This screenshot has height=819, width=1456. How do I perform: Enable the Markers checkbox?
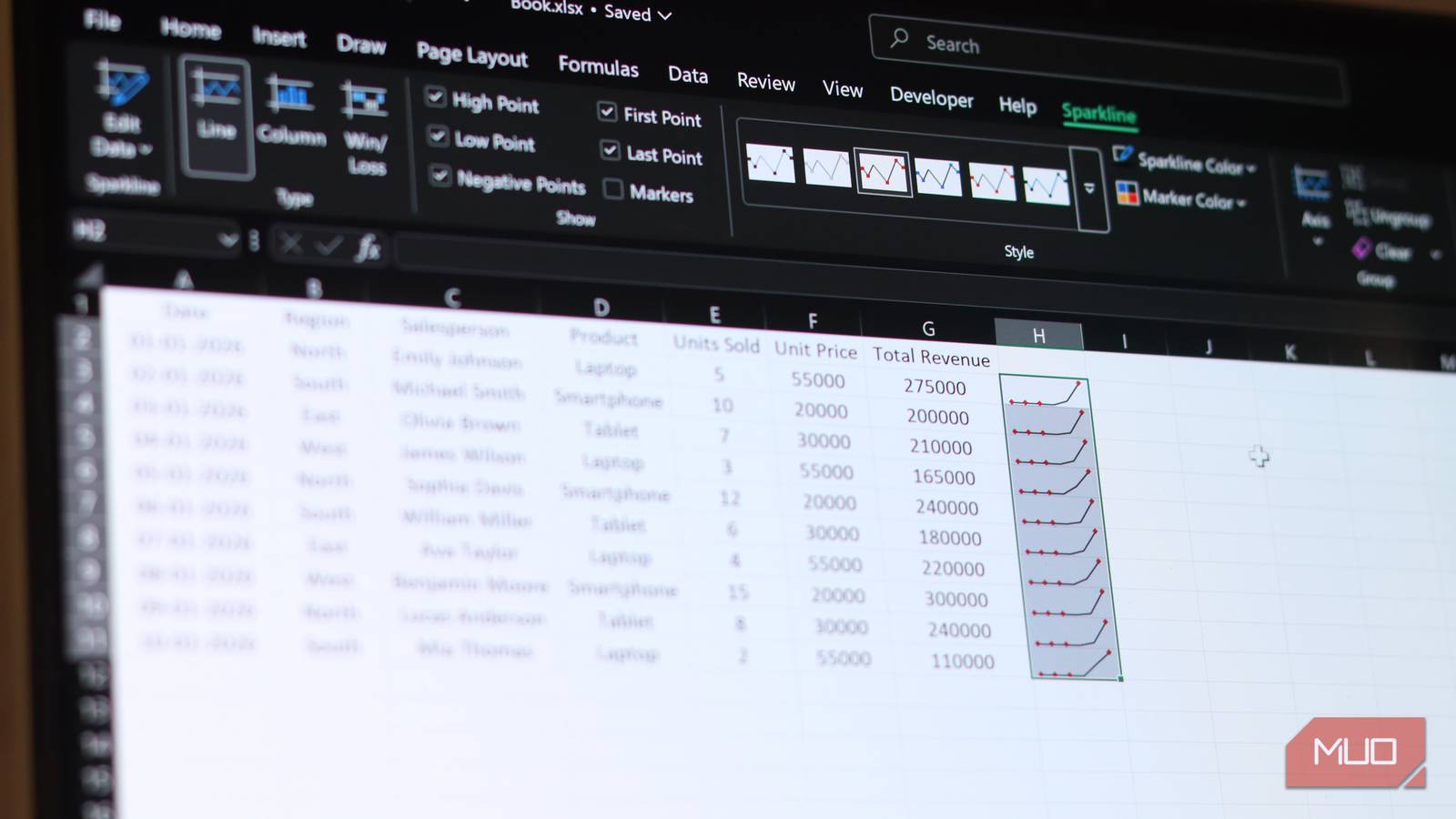pos(612,188)
